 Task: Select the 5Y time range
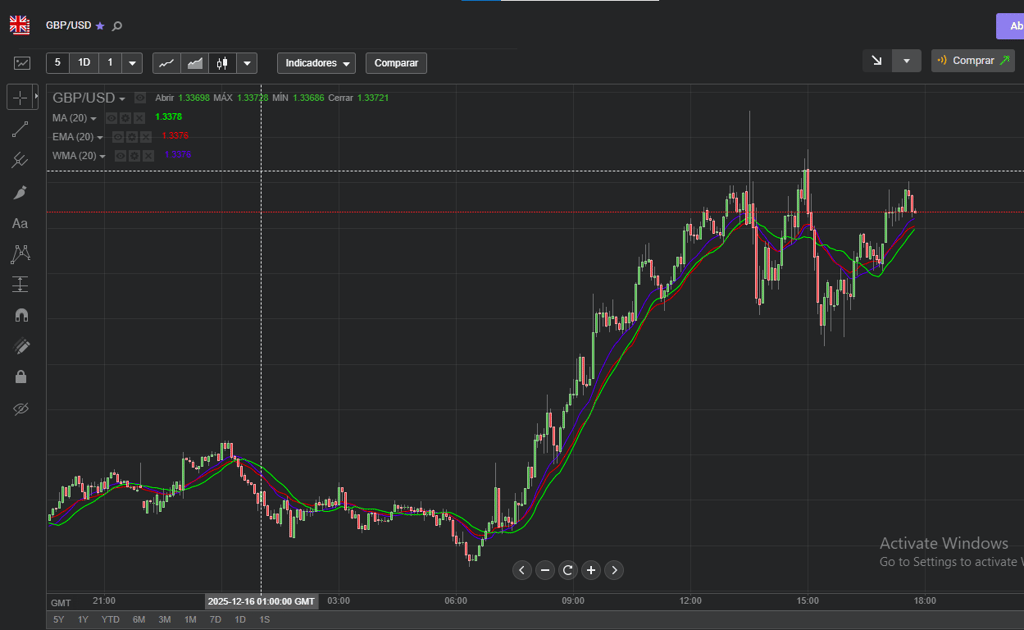tap(59, 620)
